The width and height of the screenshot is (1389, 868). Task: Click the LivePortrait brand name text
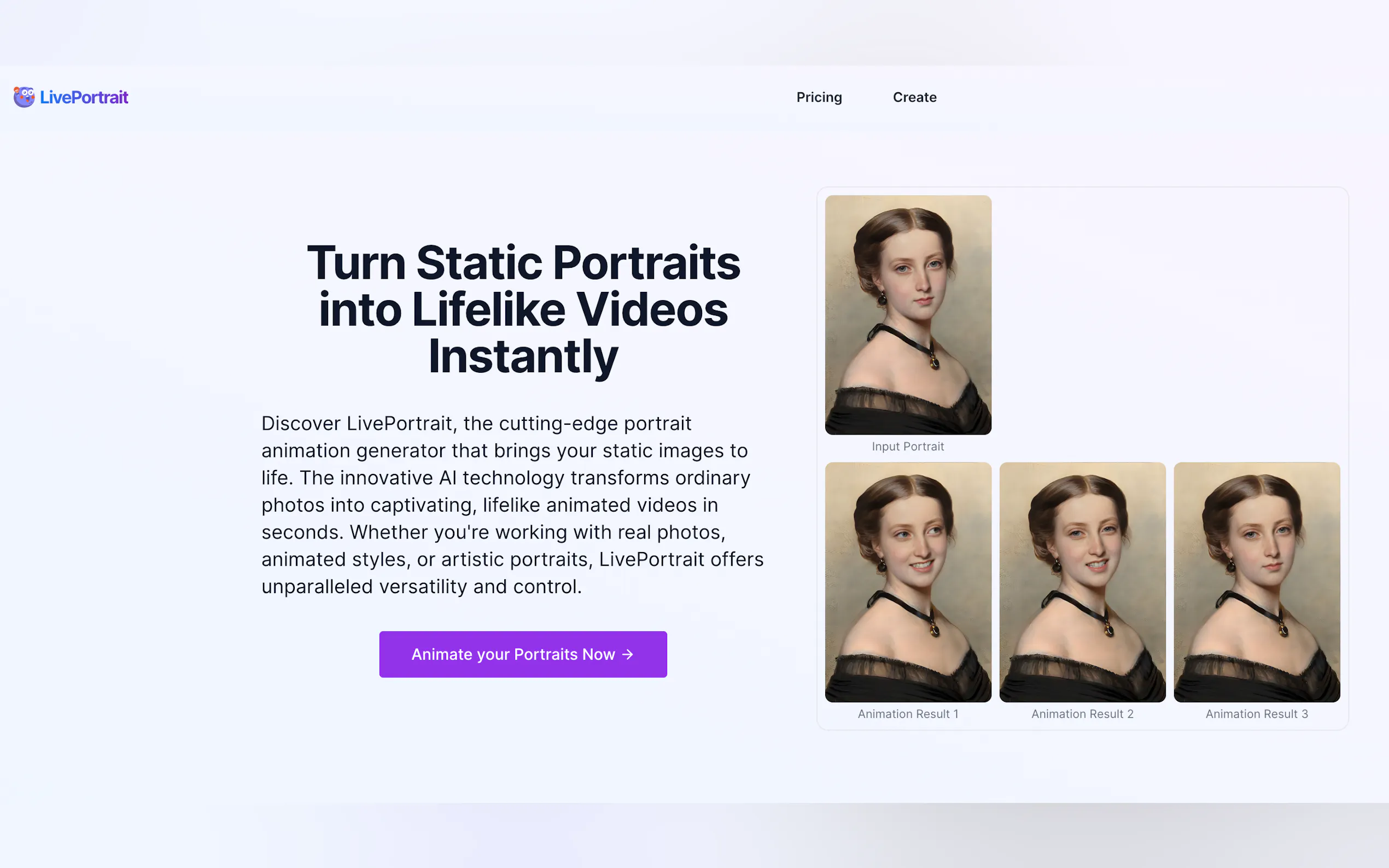click(x=84, y=97)
